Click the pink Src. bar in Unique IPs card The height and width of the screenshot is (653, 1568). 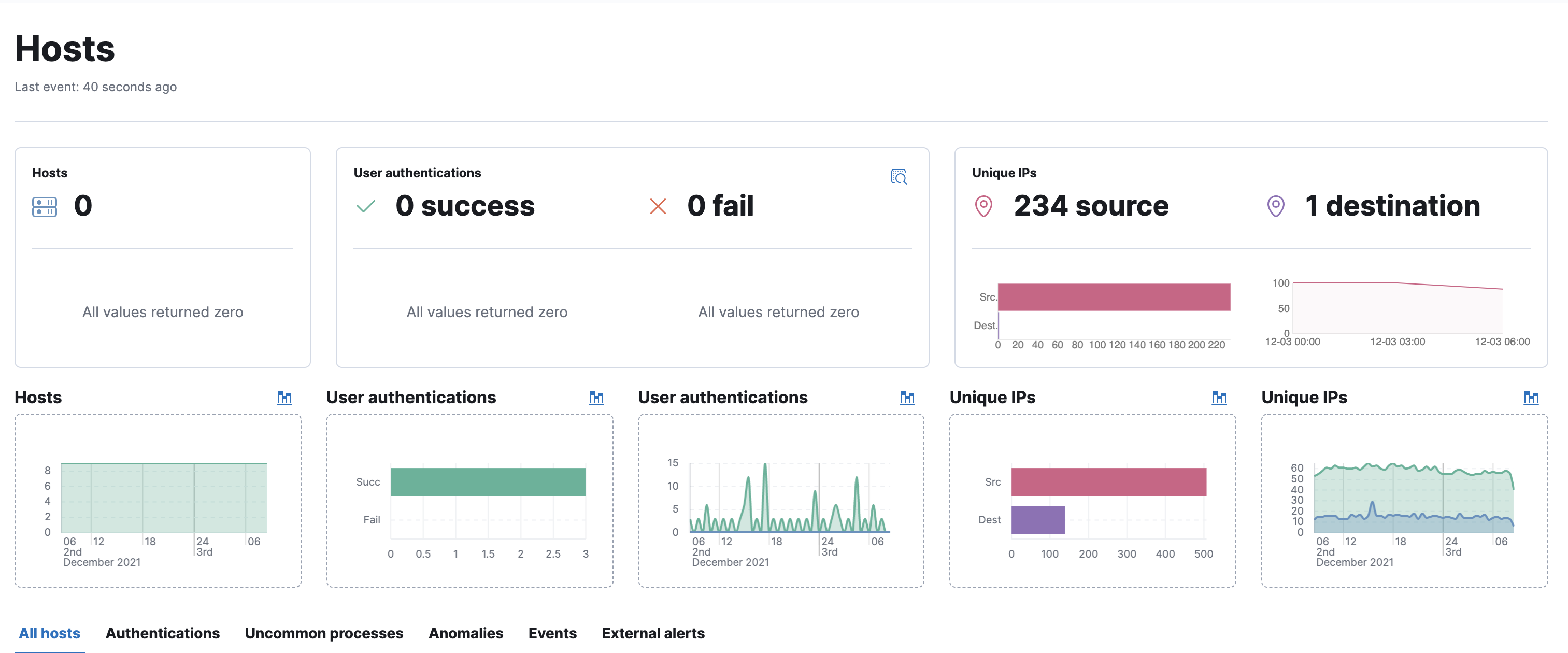point(1114,297)
